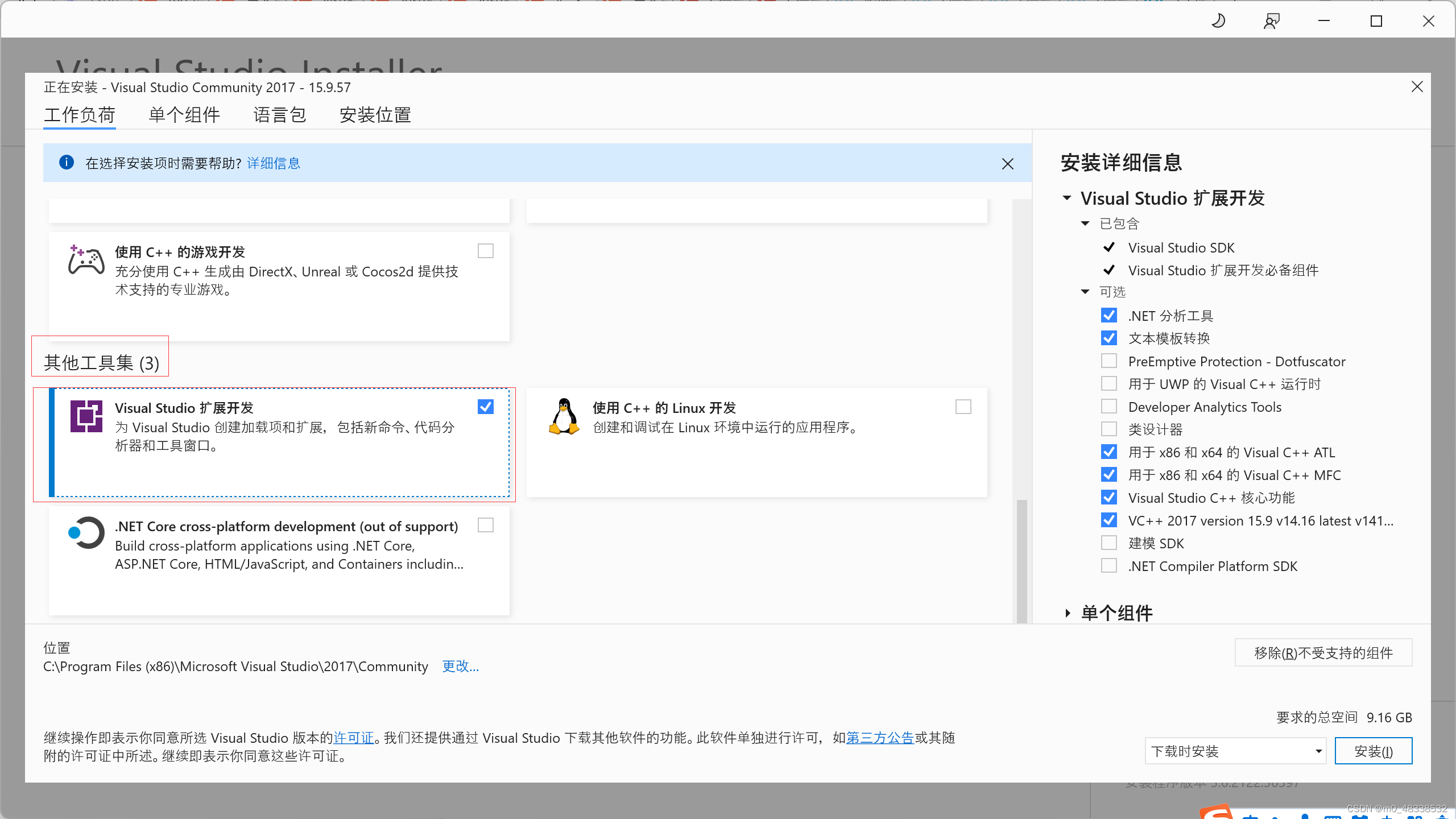The width and height of the screenshot is (1456, 819).
Task: Open the 第三方公告 link
Action: click(x=880, y=738)
